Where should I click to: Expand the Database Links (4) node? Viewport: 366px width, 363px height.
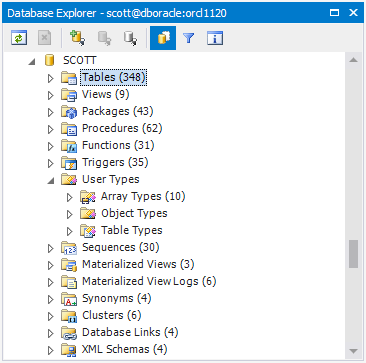(x=51, y=333)
